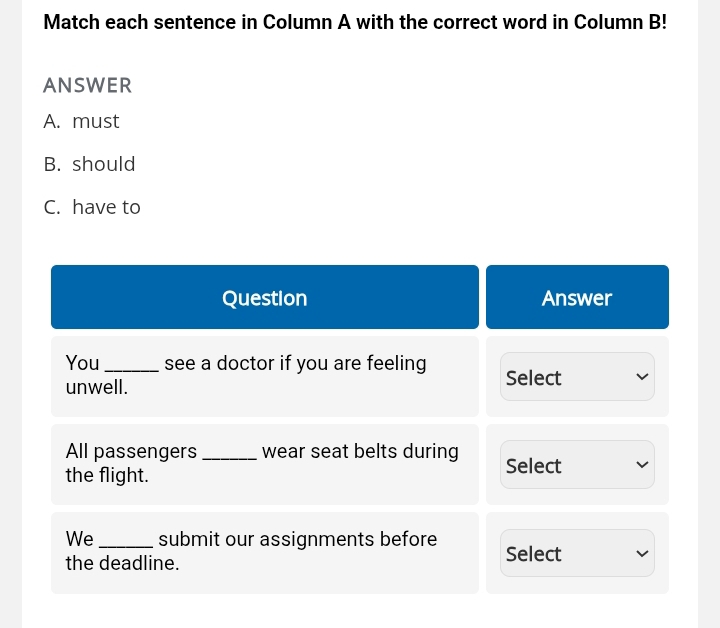This screenshot has width=720, height=628.
Task: Open the Select dropdown for the assignments sentence
Action: (x=577, y=553)
